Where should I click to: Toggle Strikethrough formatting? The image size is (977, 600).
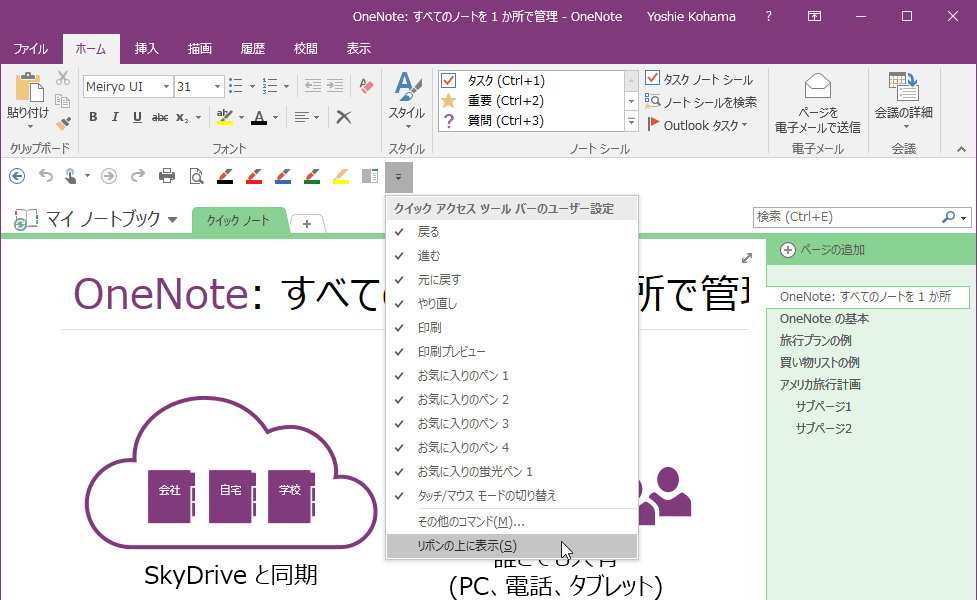click(x=160, y=117)
